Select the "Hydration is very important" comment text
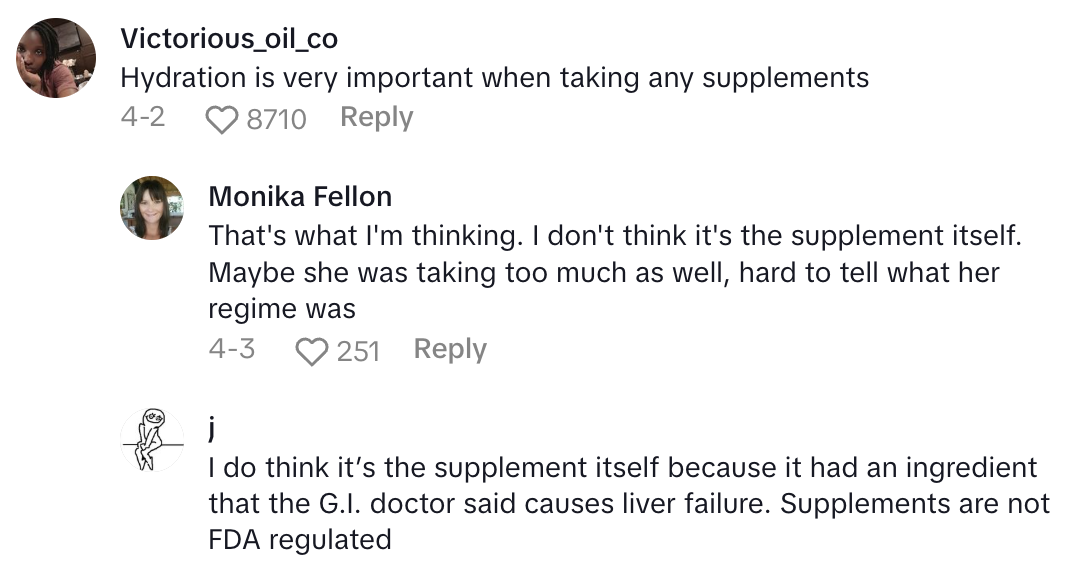1070x564 pixels. (494, 78)
